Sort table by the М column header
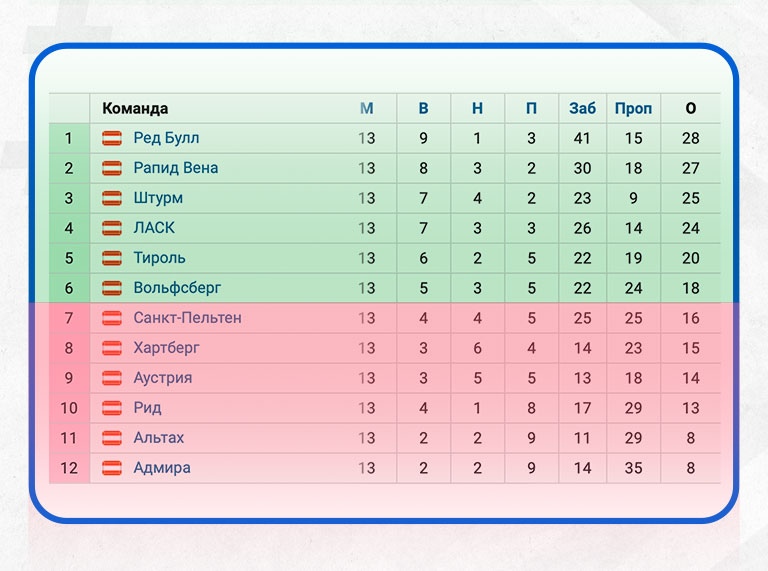This screenshot has height=571, width=768. coord(367,108)
